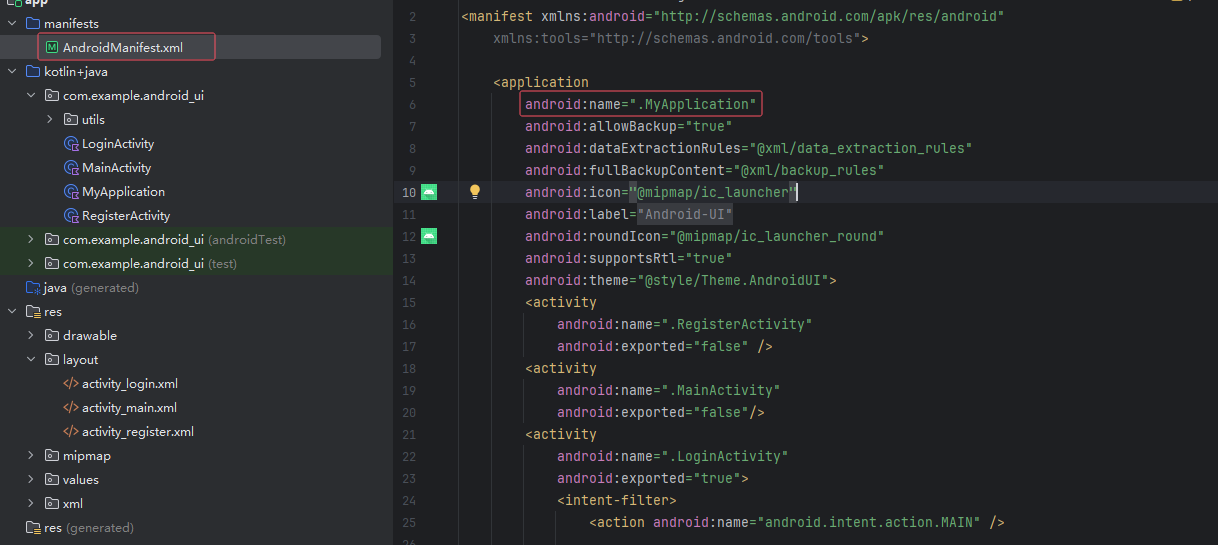The image size is (1218, 545).
Task: Click line number 16 in the gutter
Action: (x=408, y=324)
